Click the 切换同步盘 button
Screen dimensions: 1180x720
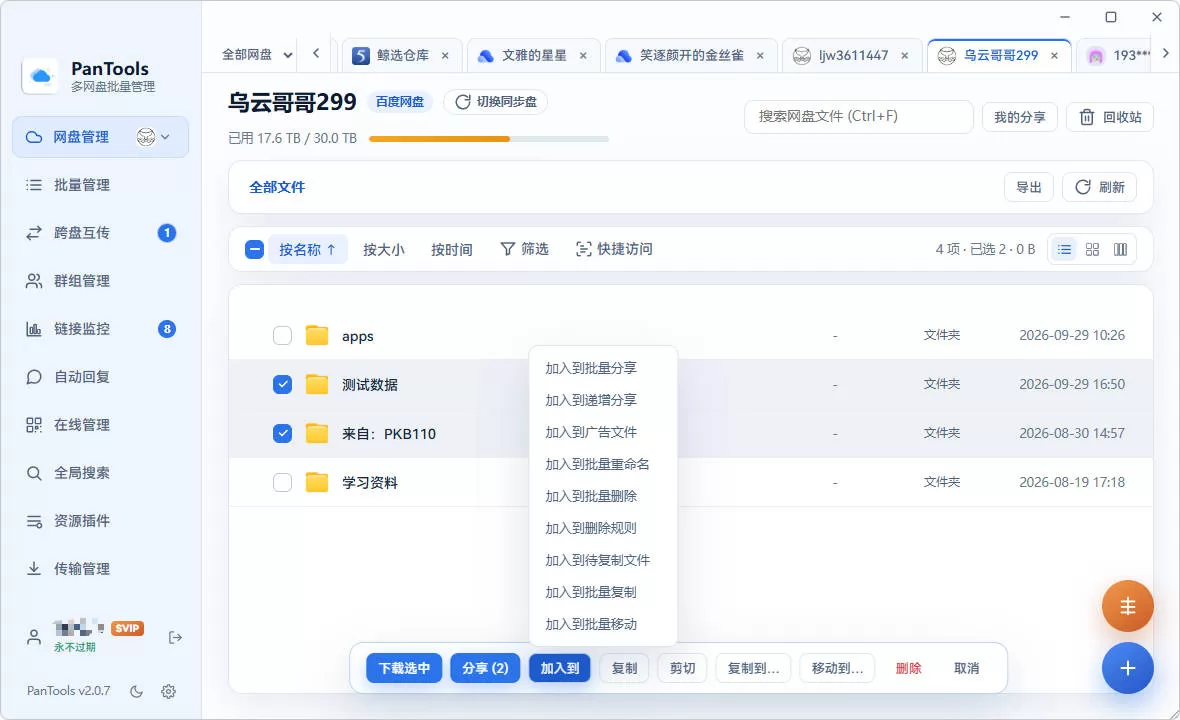[495, 102]
